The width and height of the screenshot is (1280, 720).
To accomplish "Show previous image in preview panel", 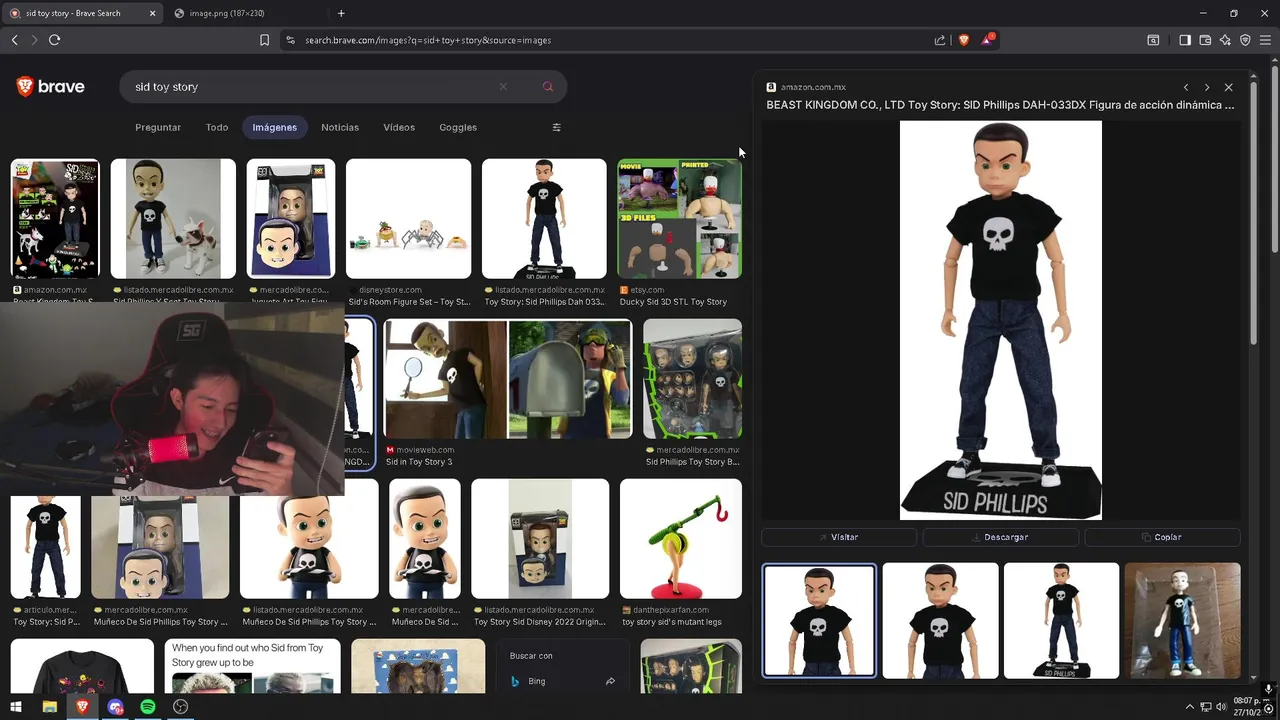I will [x=1186, y=88].
